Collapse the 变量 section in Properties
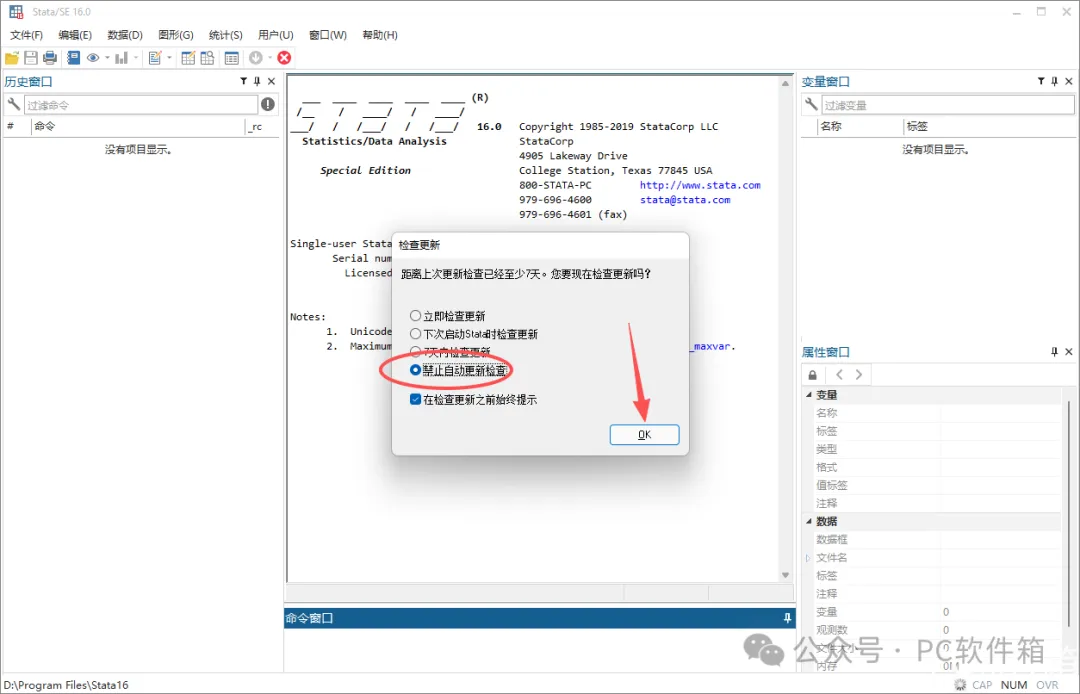The height and width of the screenshot is (694, 1080). click(809, 395)
